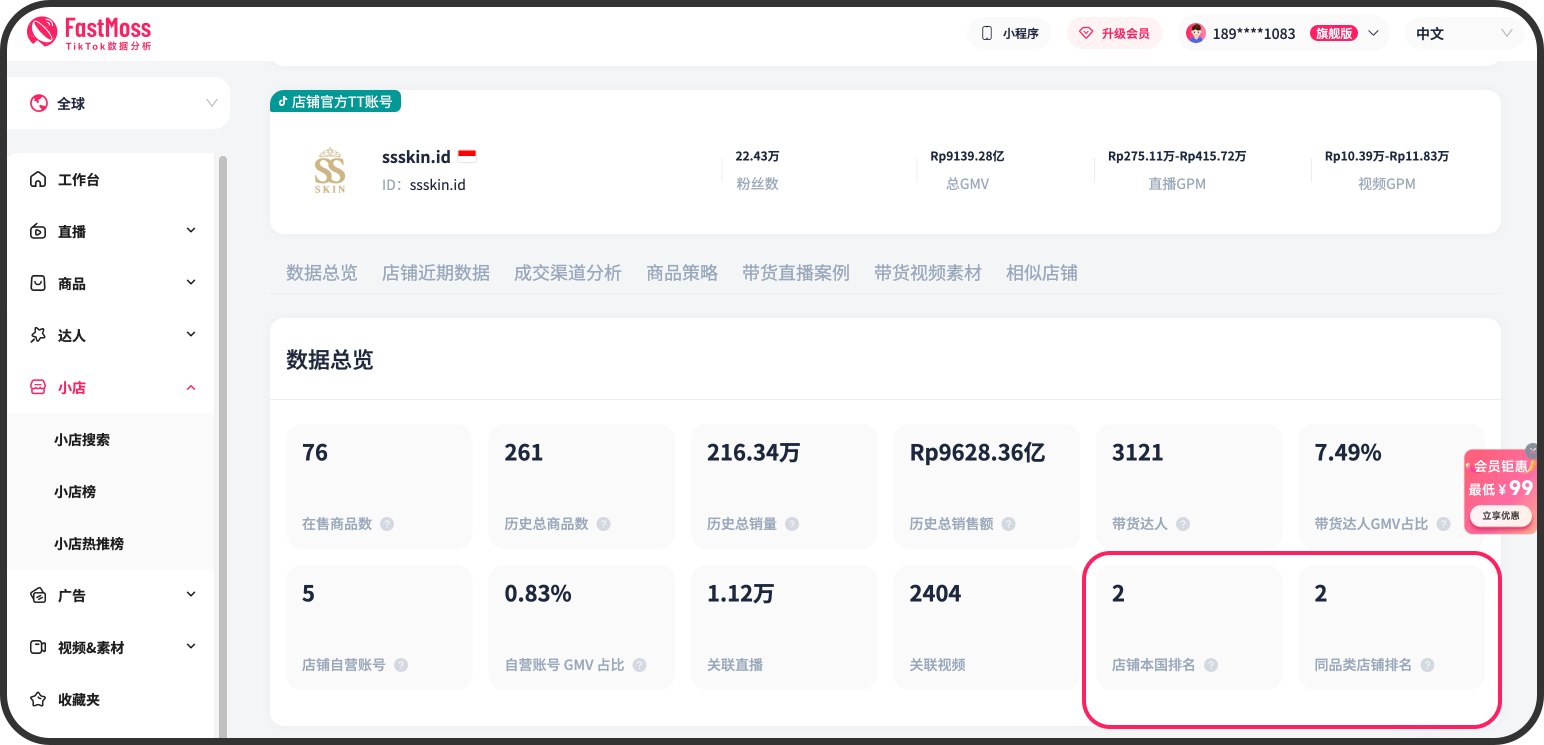Open the 商品 products section icon
Image resolution: width=1544 pixels, height=745 pixels.
pyautogui.click(x=40, y=283)
